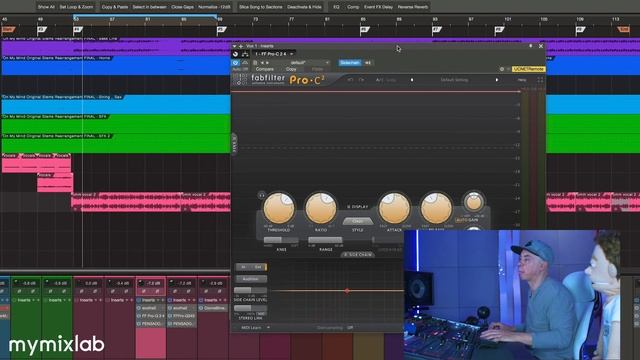The width and height of the screenshot is (640, 360).
Task: Click the orange Start marker on timeline
Action: point(8,29)
